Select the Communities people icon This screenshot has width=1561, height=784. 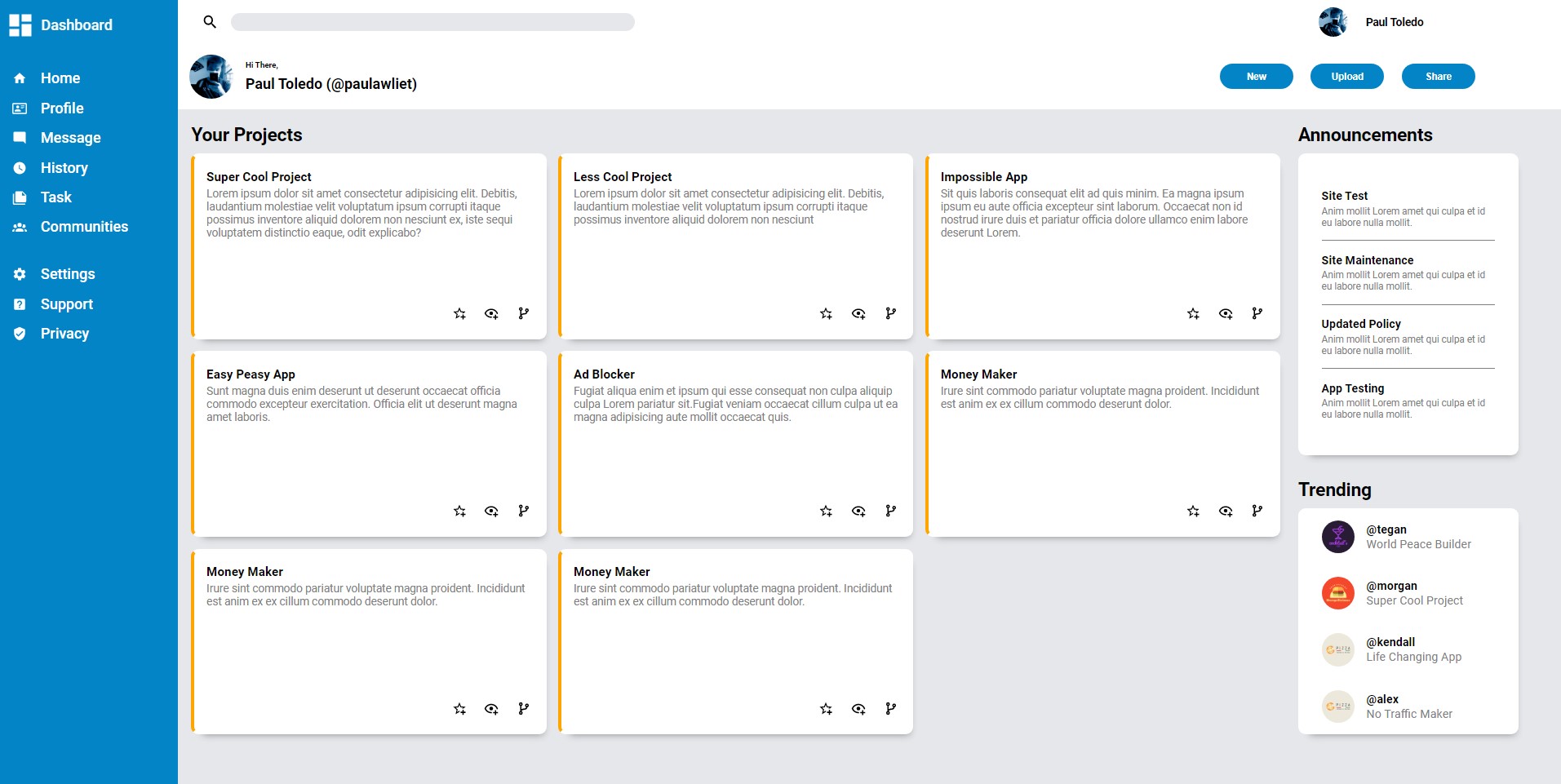[x=20, y=227]
